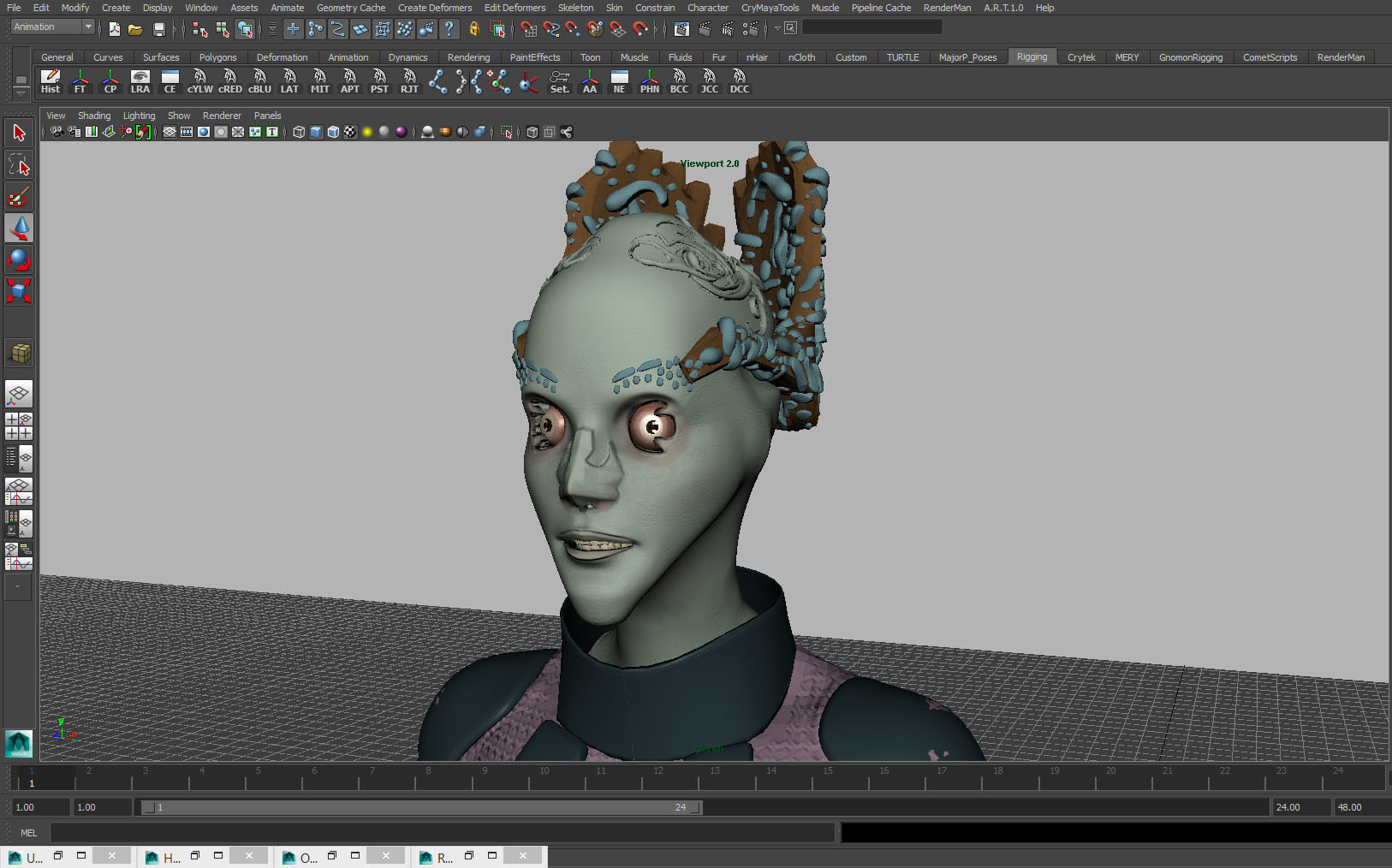Click the Hist shelf button
The height and width of the screenshot is (868, 1392).
pyautogui.click(x=51, y=82)
